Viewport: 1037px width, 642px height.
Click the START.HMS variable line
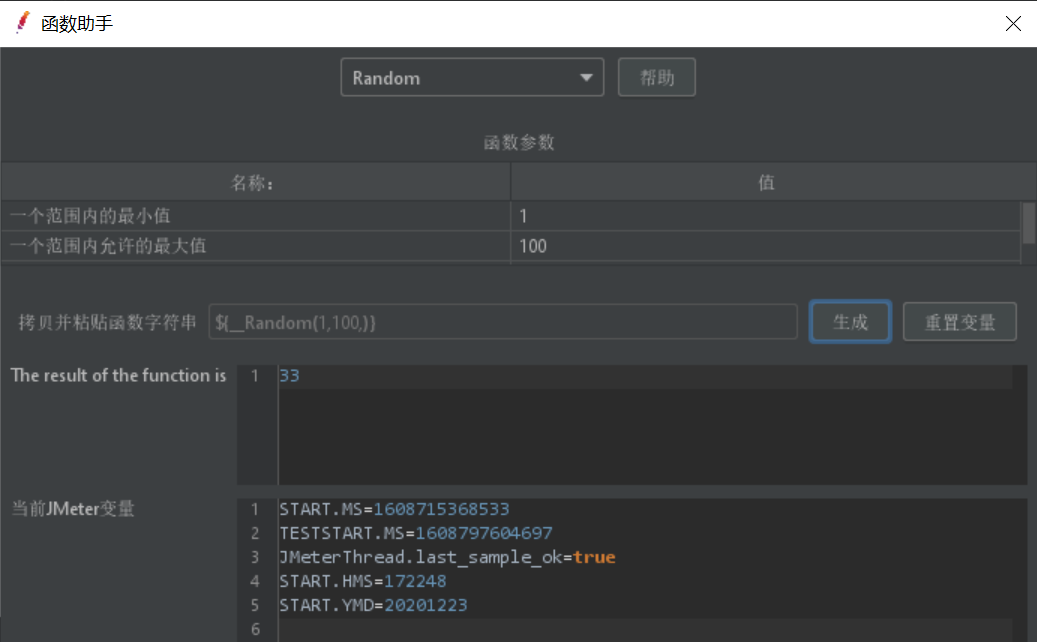pyautogui.click(x=363, y=581)
